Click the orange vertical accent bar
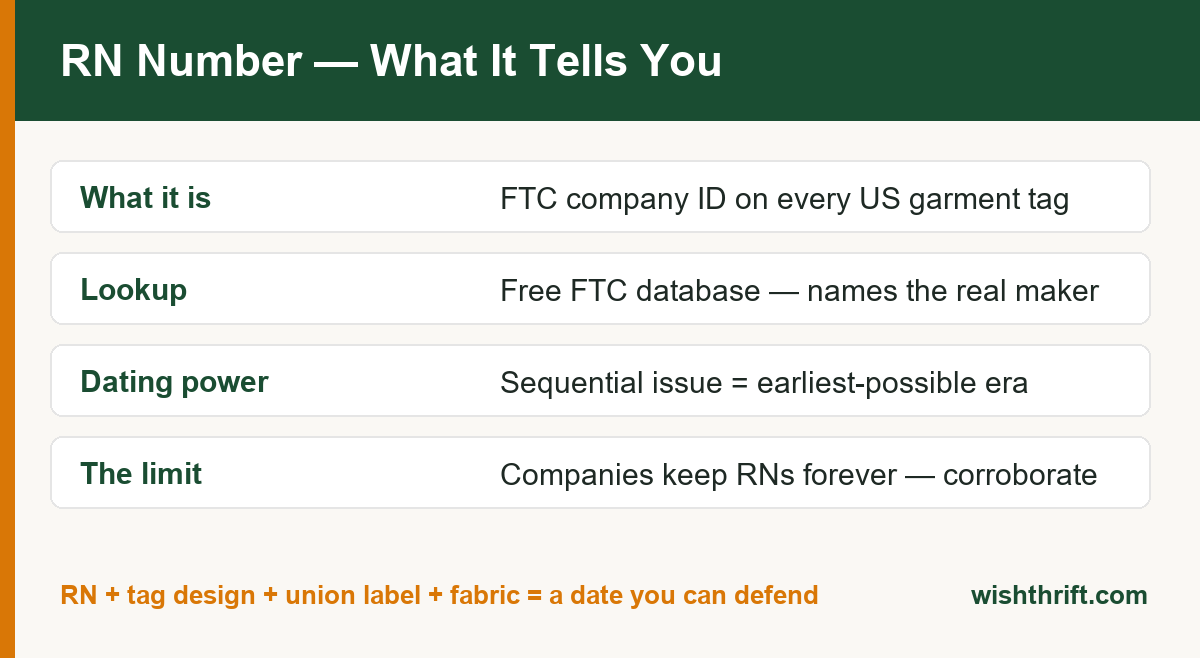The width and height of the screenshot is (1200, 658). point(7,329)
